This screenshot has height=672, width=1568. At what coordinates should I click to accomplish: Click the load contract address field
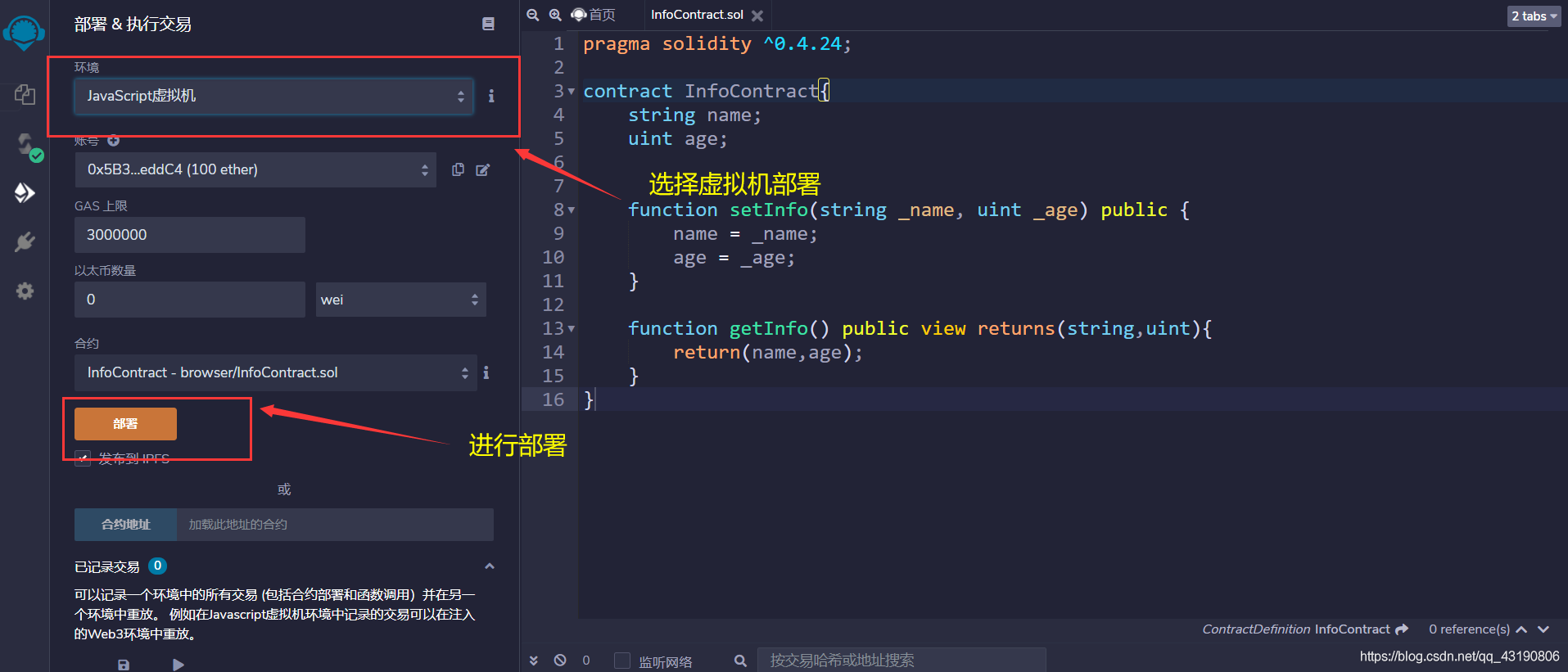pos(335,525)
